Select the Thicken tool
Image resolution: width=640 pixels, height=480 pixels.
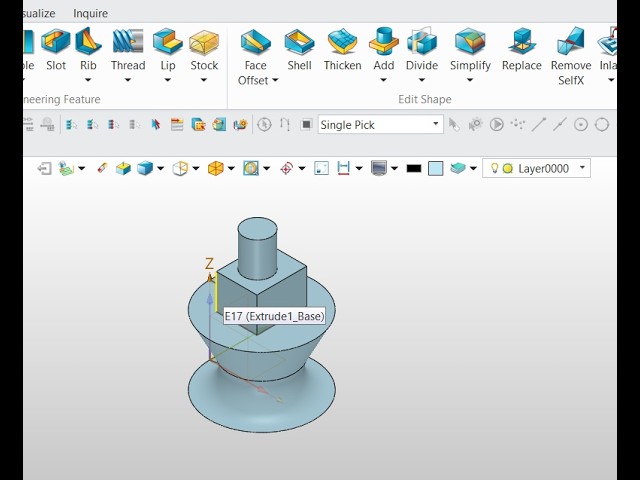342,49
